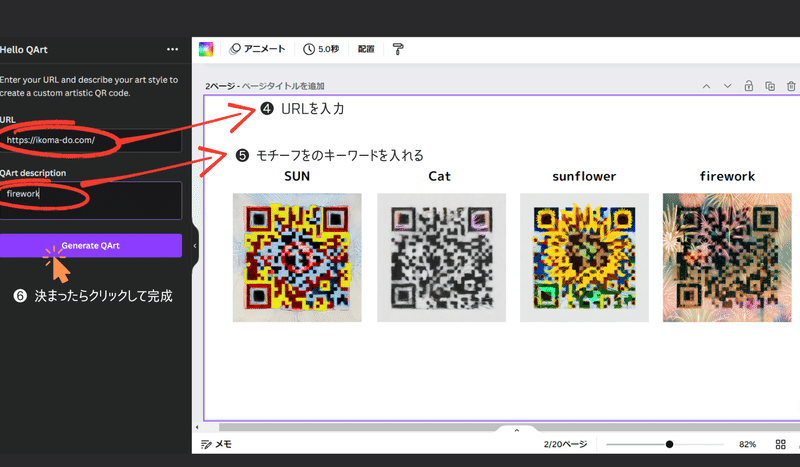Open the 82% zoom level menu
The image size is (800, 467).
pos(747,444)
